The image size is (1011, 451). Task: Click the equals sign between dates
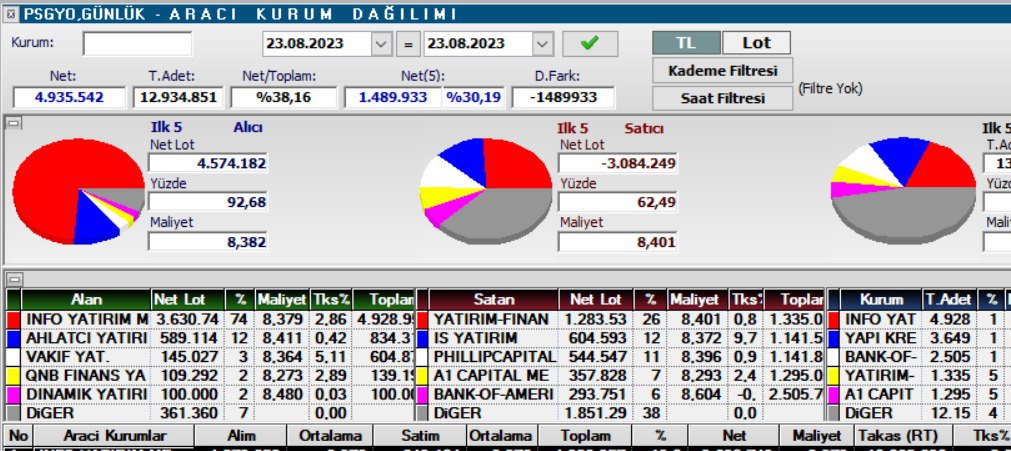click(407, 45)
